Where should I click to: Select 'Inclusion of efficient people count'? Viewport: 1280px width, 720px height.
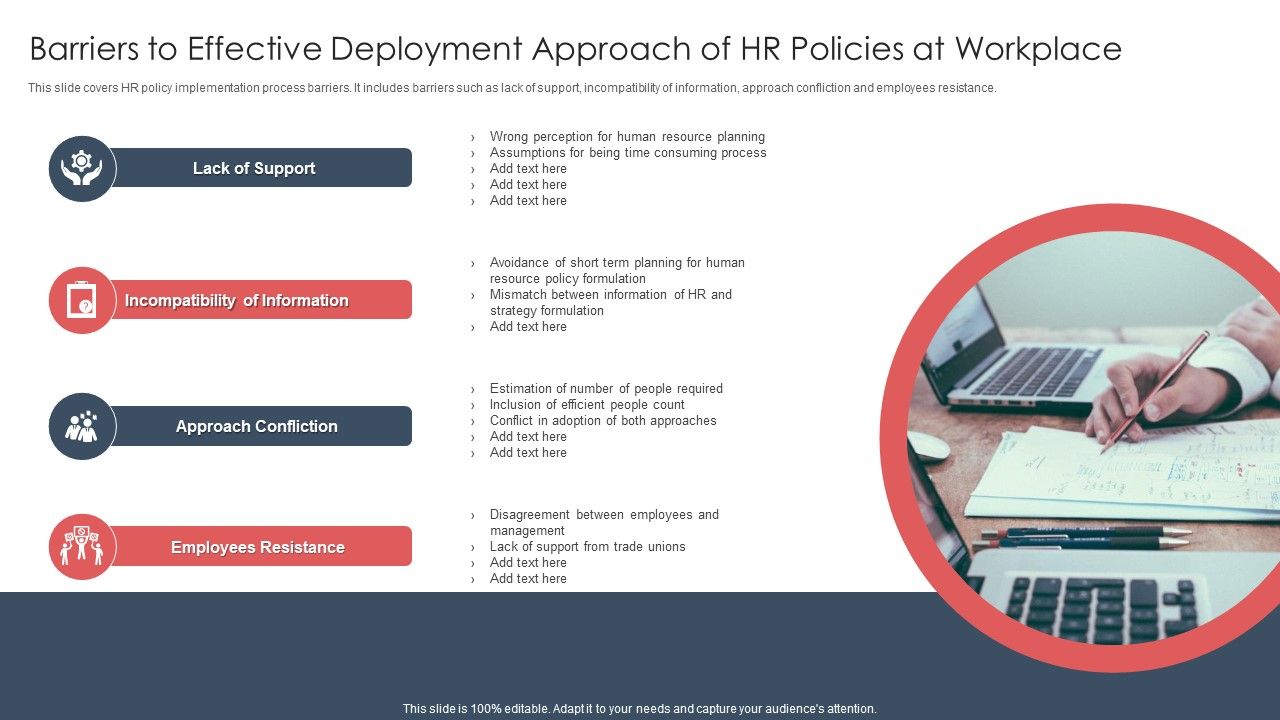[587, 405]
